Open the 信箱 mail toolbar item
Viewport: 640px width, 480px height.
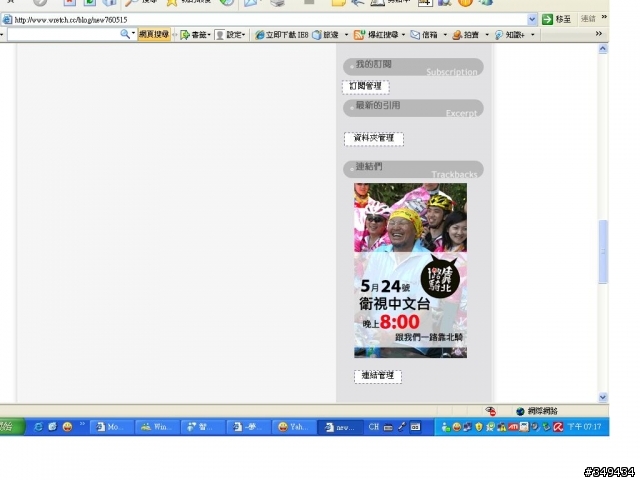(424, 35)
